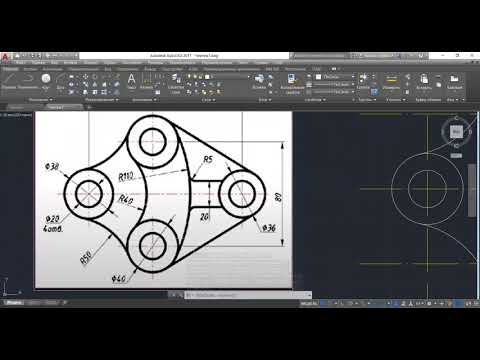Expand the Слои panel

(x=208, y=100)
